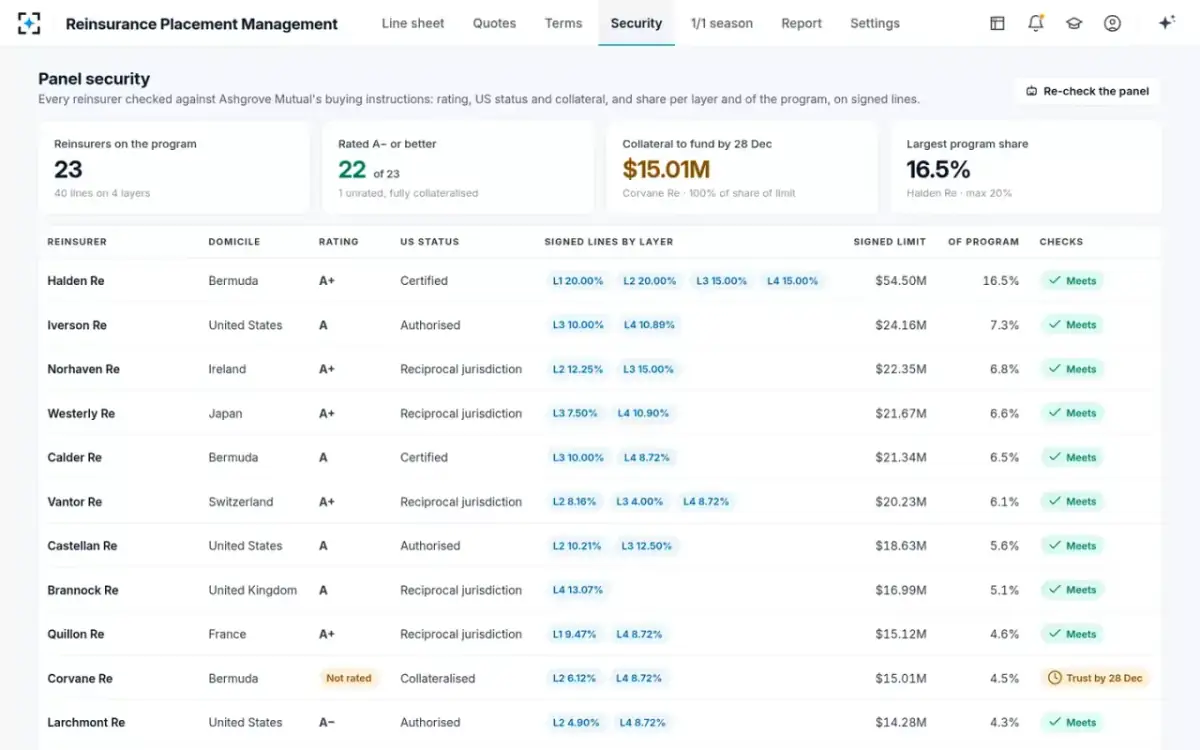Select the Security tab
The height and width of the screenshot is (750, 1200).
[x=636, y=23]
